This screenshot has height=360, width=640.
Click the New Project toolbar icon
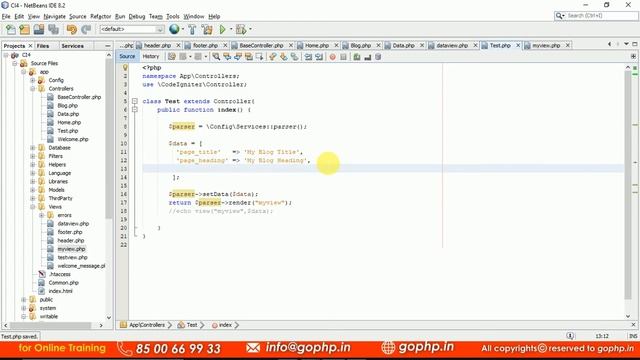coord(24,29)
